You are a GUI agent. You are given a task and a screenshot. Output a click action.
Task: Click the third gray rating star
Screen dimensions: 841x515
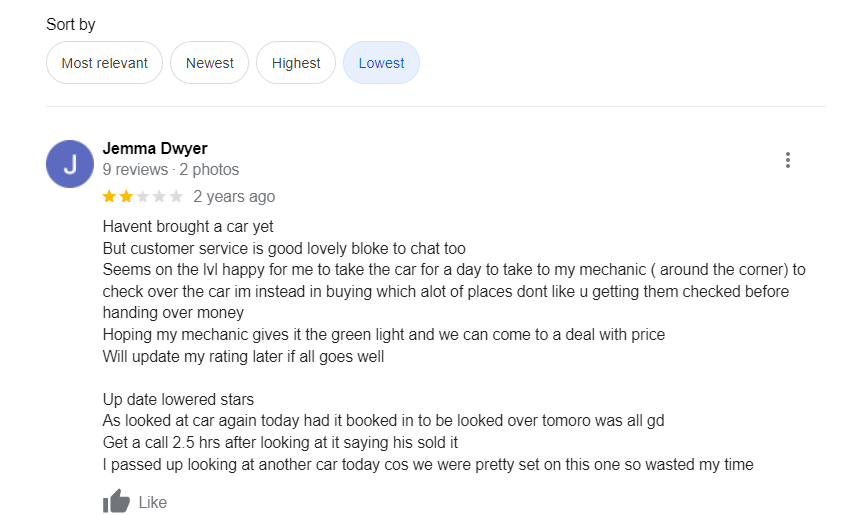tap(143, 196)
